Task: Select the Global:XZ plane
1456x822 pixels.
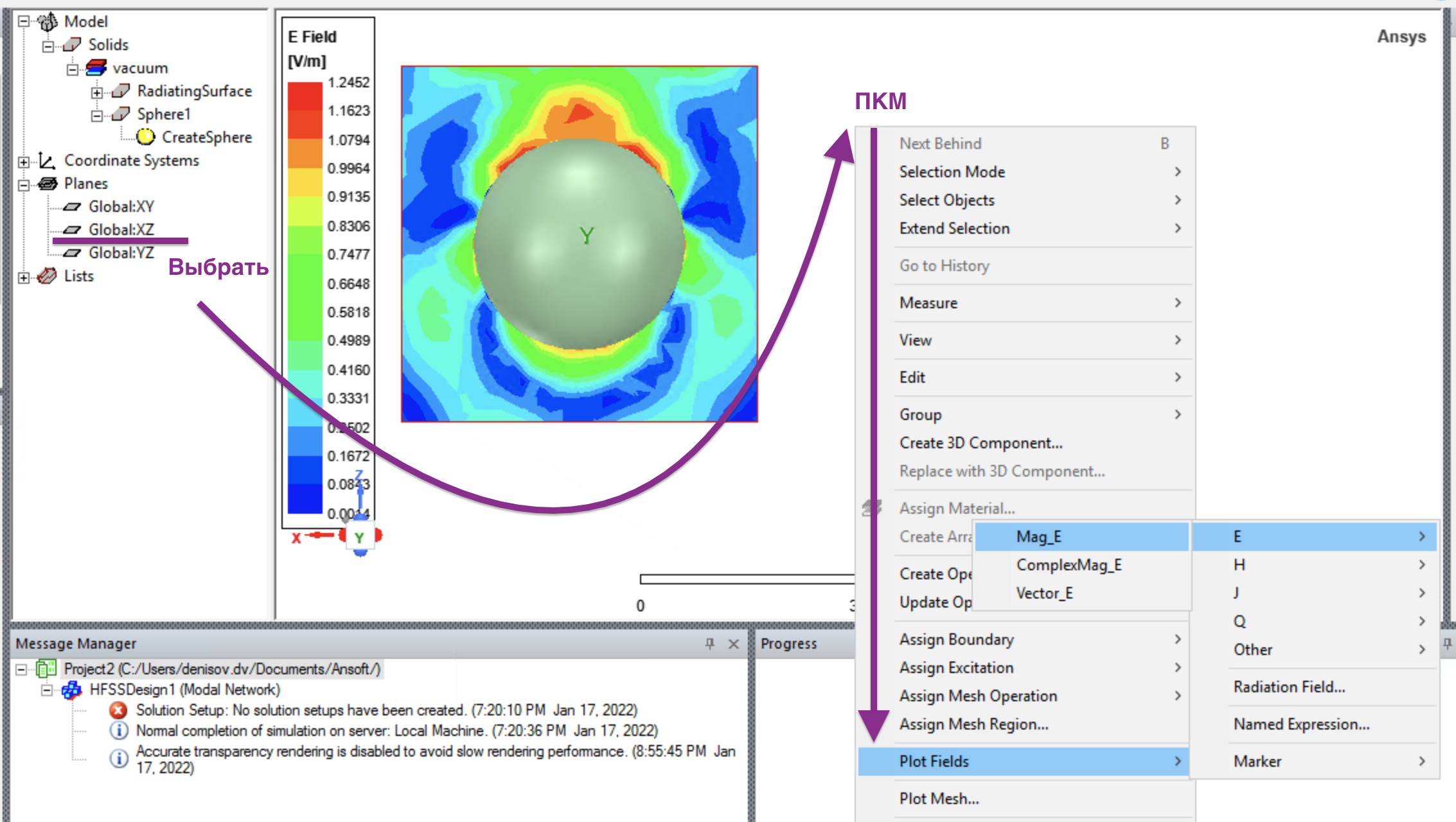Action: pyautogui.click(x=121, y=229)
